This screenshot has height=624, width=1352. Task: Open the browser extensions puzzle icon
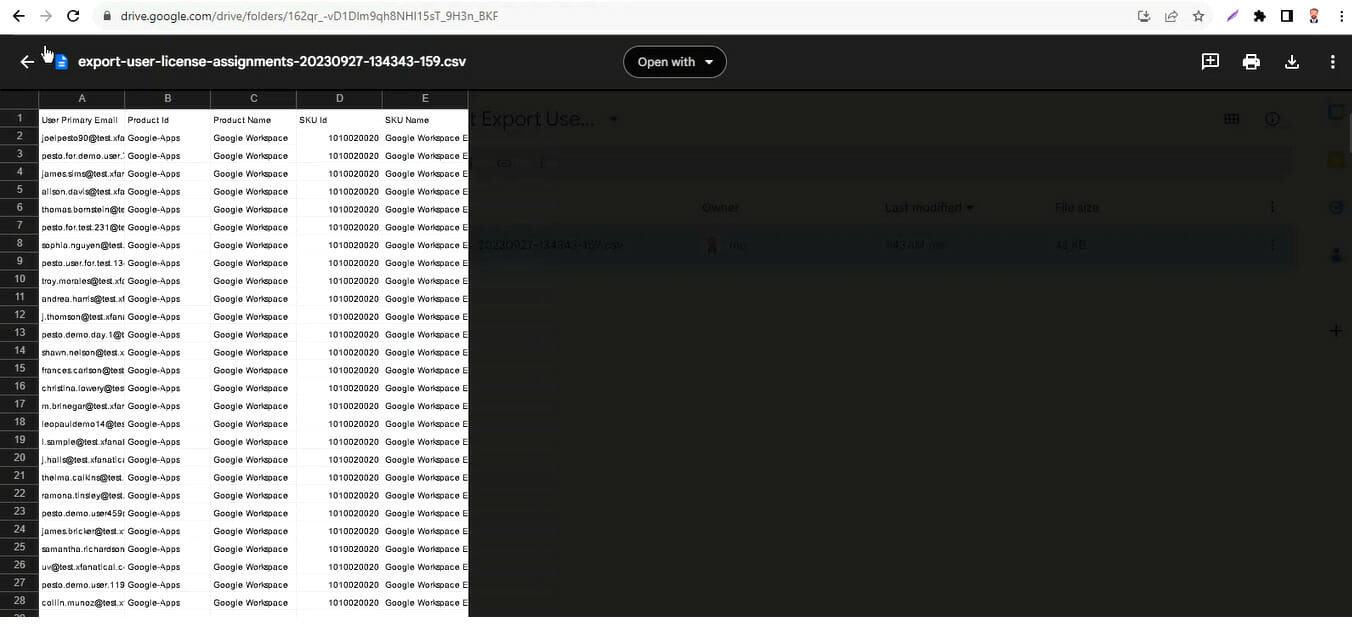pyautogui.click(x=1260, y=15)
